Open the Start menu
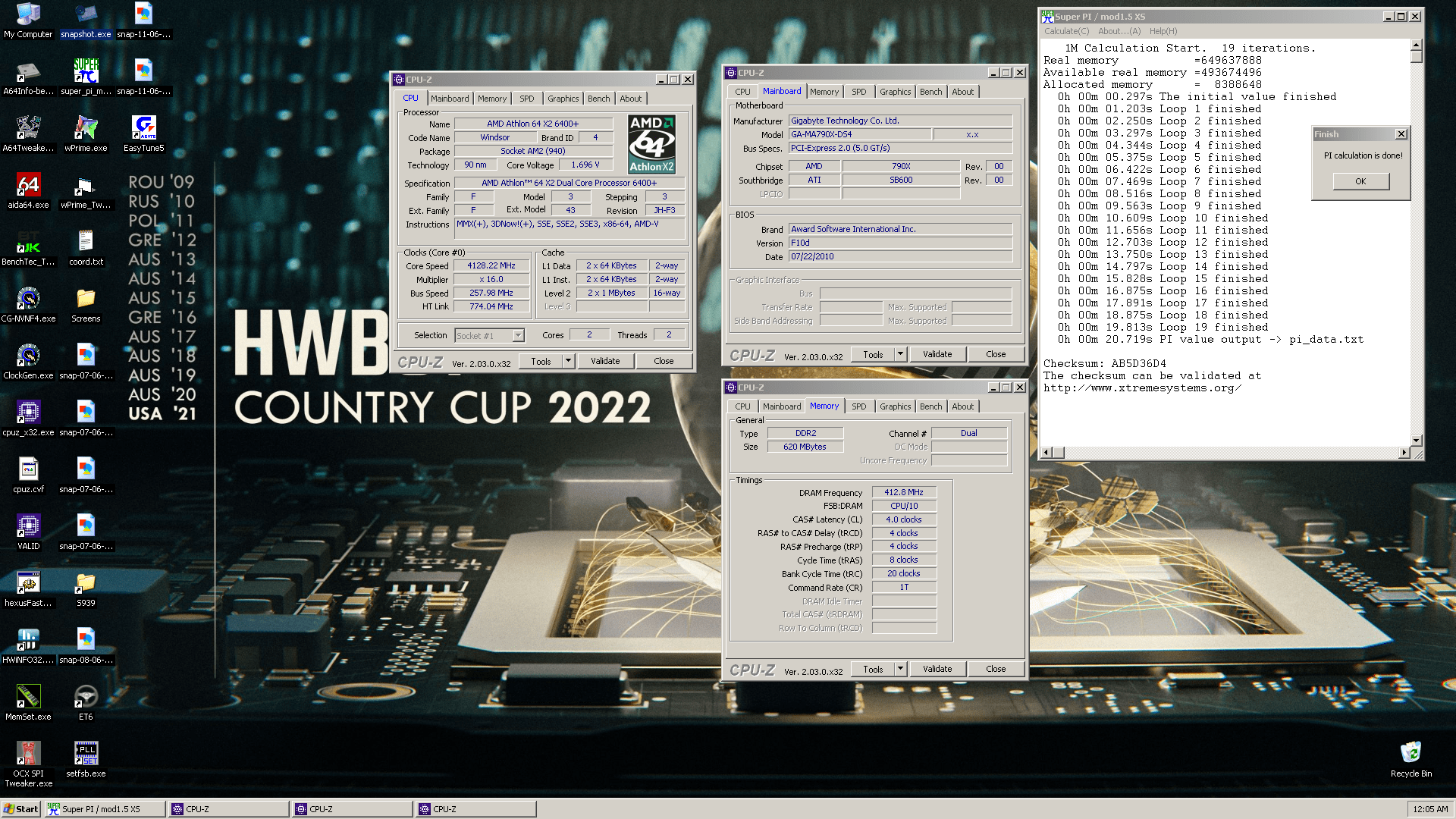Image resolution: width=1456 pixels, height=819 pixels. click(x=20, y=809)
